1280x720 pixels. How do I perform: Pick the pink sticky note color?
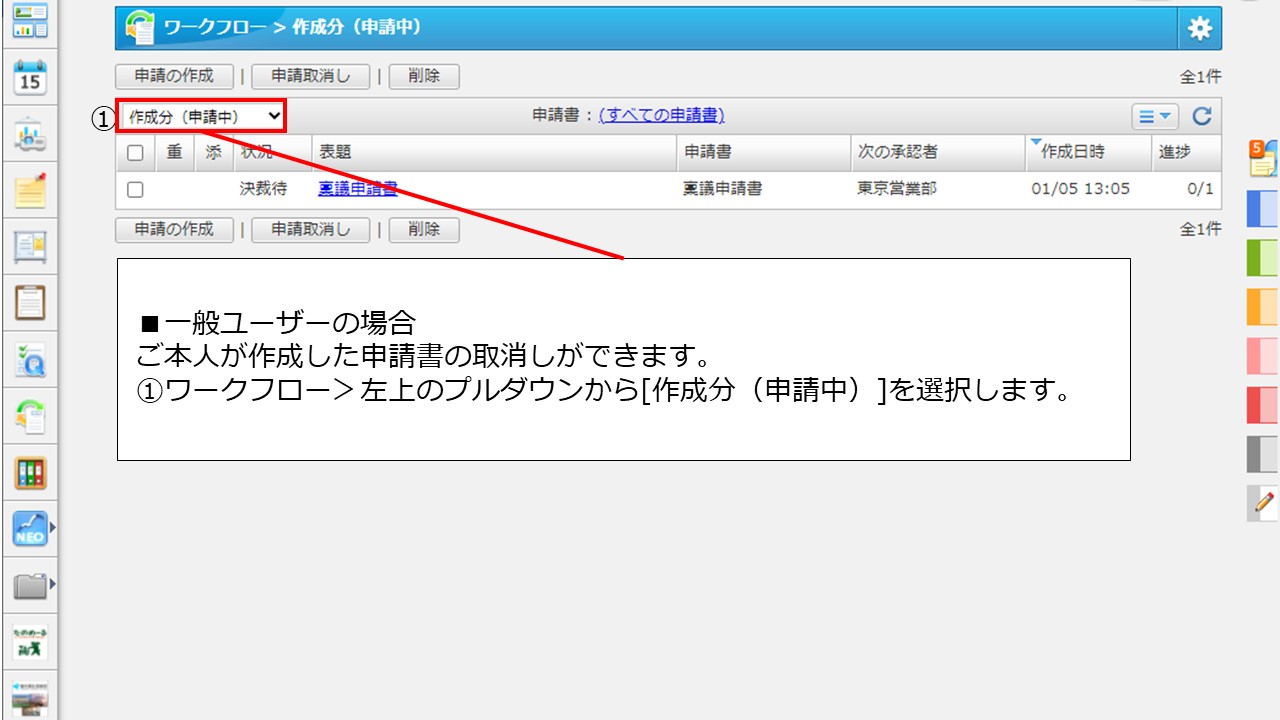(x=1263, y=356)
